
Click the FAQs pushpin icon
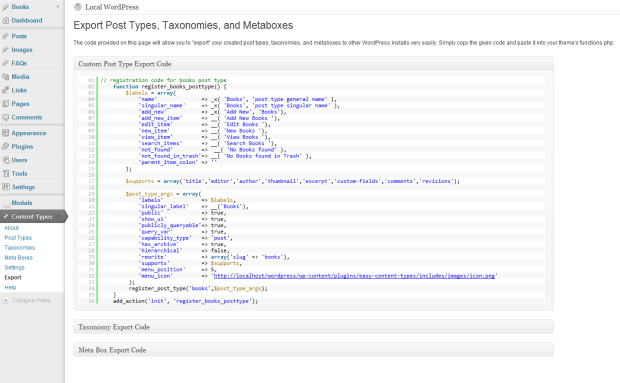(5, 63)
